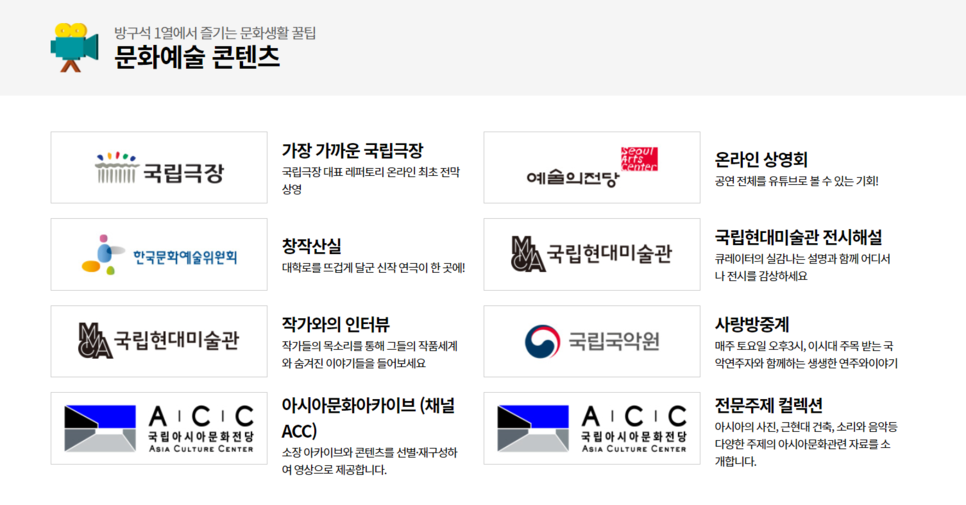Open the 국립현대미술관 전시해설 title link
Viewport: 966px width, 505px height.
[798, 237]
